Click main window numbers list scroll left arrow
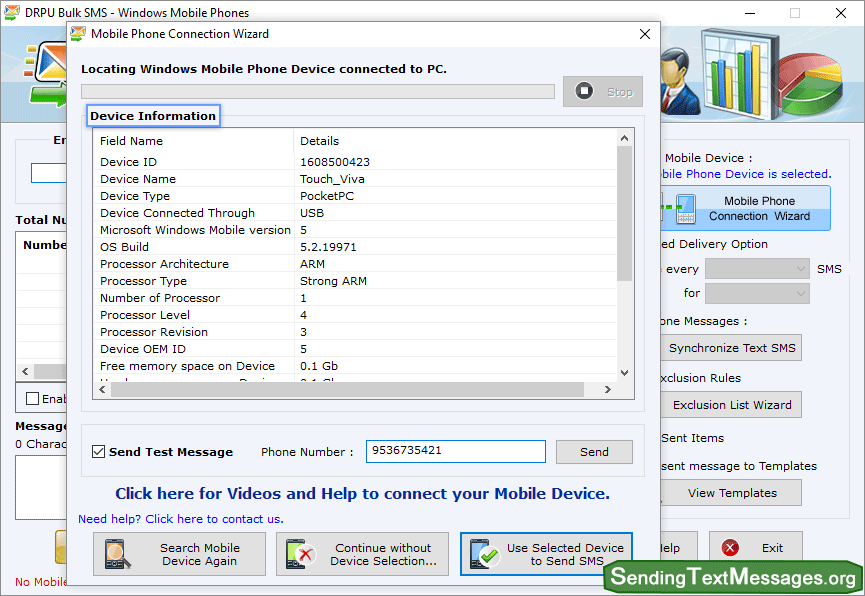The width and height of the screenshot is (865, 596). [25, 371]
